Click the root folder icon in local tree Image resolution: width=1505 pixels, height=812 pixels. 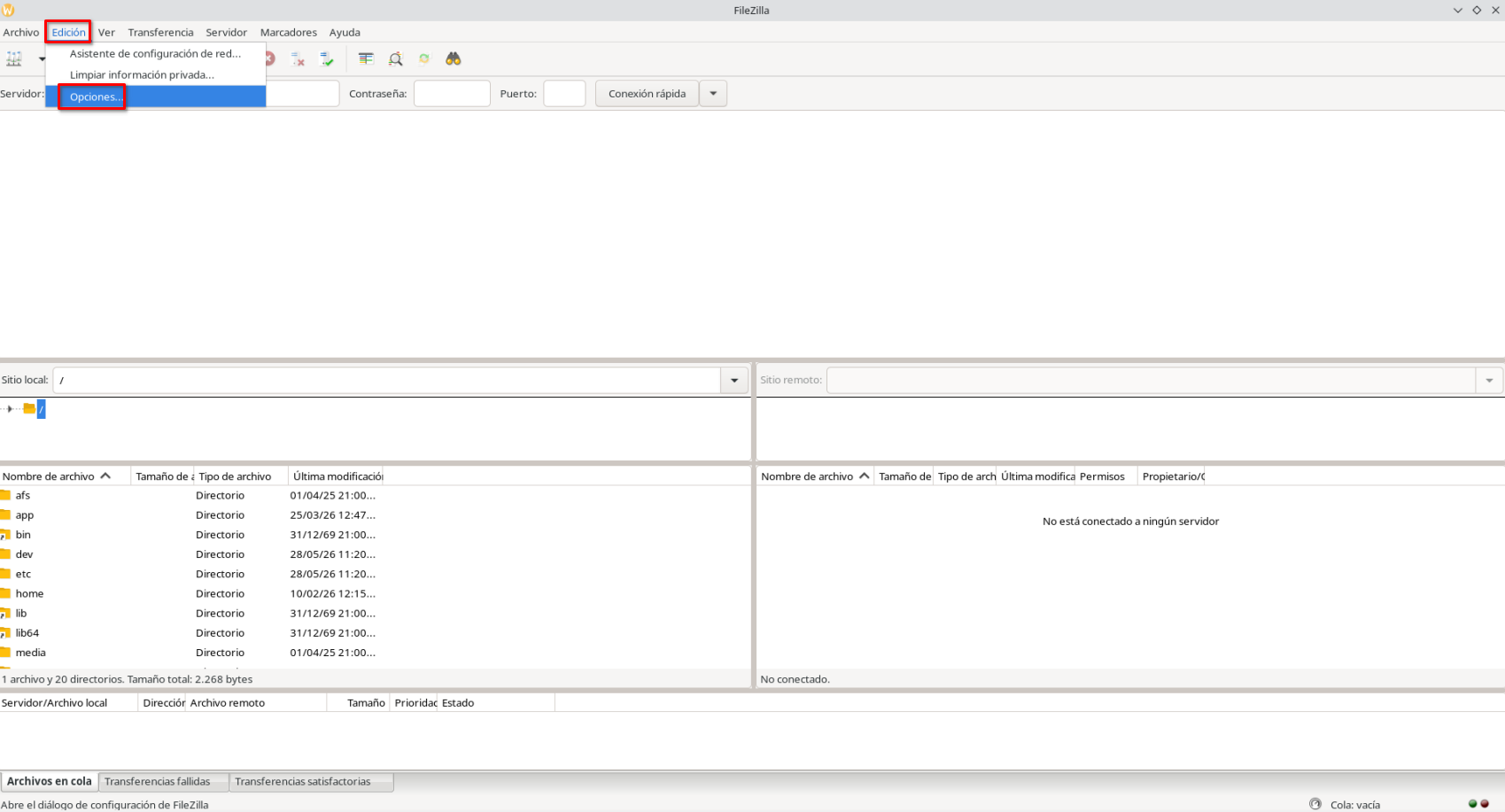point(29,408)
